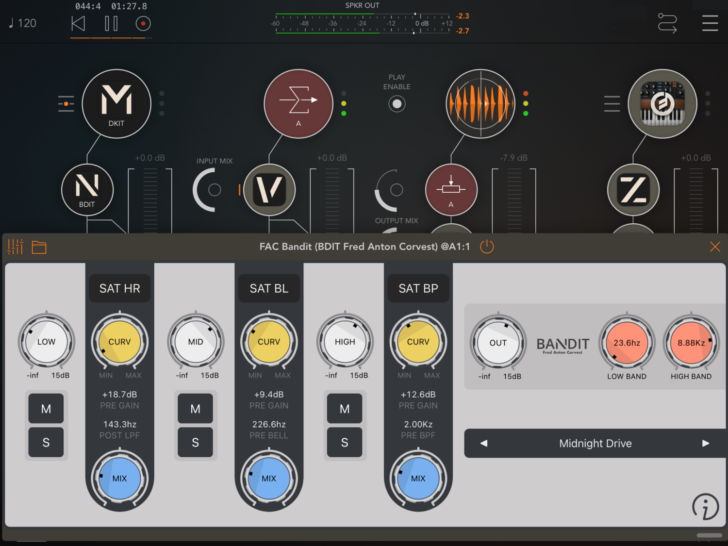Open the SAT BP saturation type selector
This screenshot has width=728, height=546.
pos(418,288)
